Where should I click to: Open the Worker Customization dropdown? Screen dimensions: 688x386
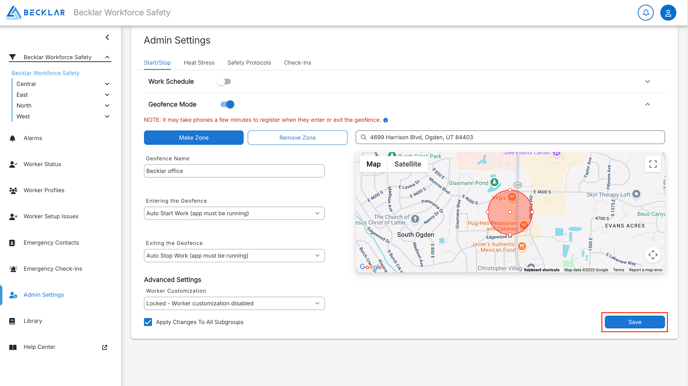pos(234,304)
